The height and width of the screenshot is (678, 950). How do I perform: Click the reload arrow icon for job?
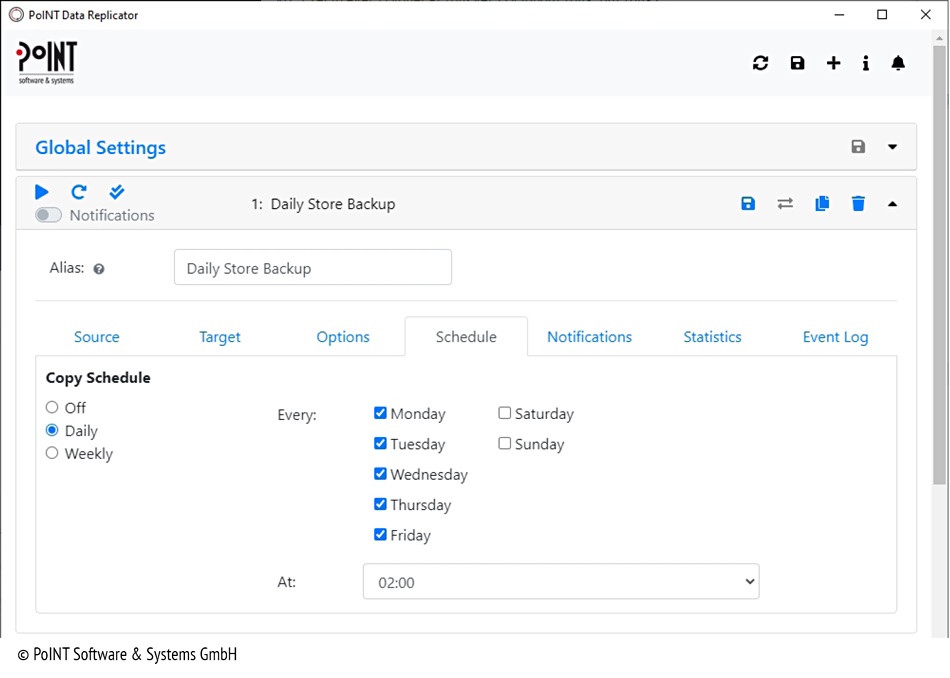click(x=79, y=192)
